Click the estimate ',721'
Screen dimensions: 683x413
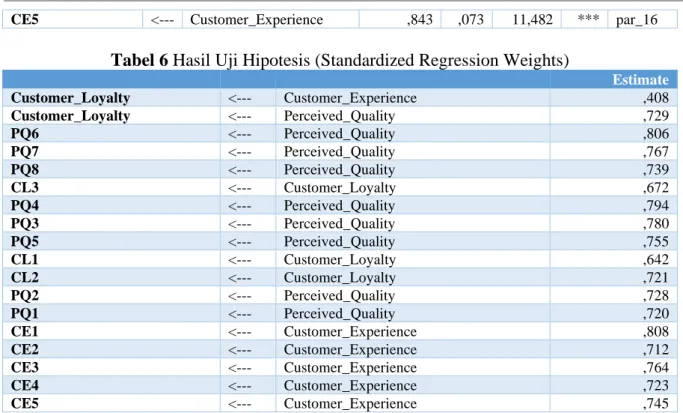[656, 278]
